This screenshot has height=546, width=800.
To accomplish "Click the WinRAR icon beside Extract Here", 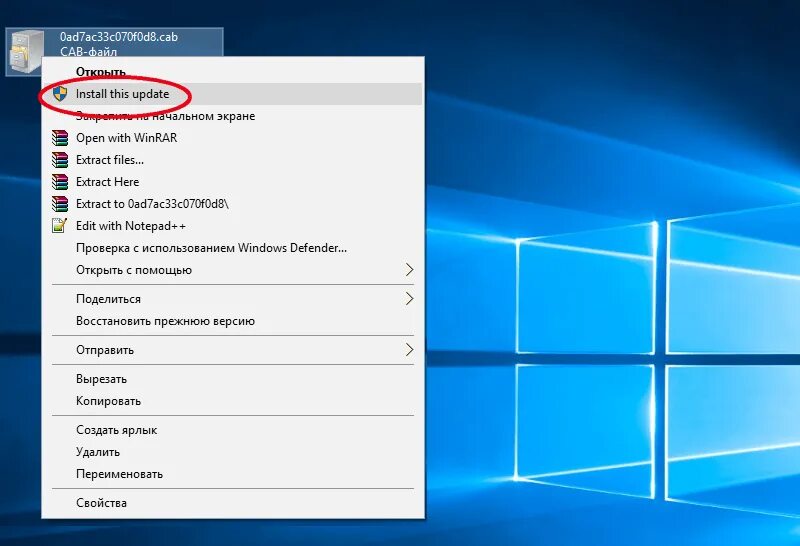I will [60, 182].
